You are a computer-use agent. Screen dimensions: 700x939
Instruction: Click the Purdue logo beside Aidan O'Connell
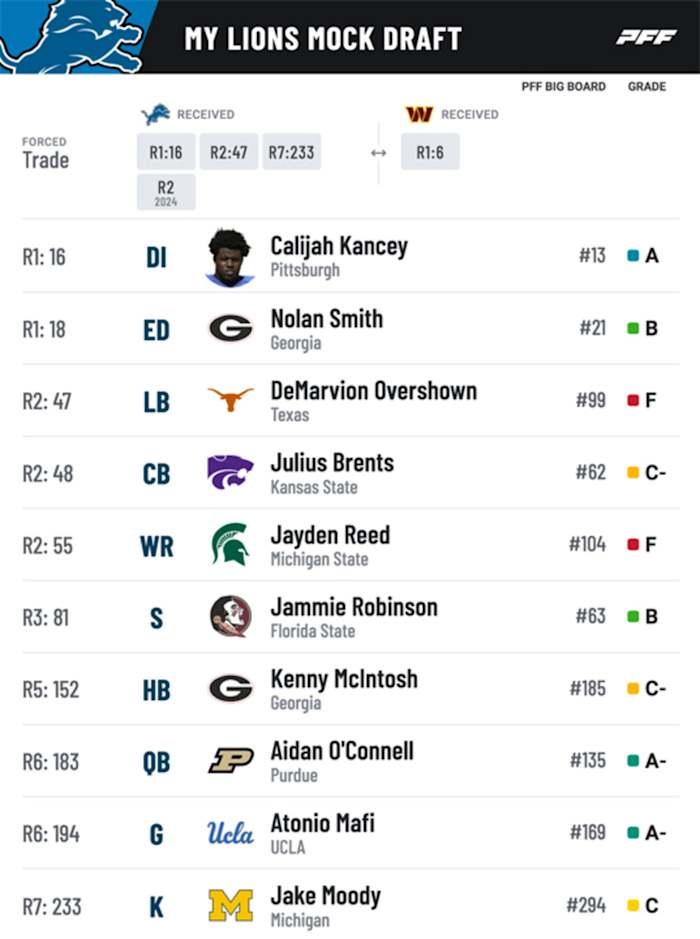tap(231, 761)
